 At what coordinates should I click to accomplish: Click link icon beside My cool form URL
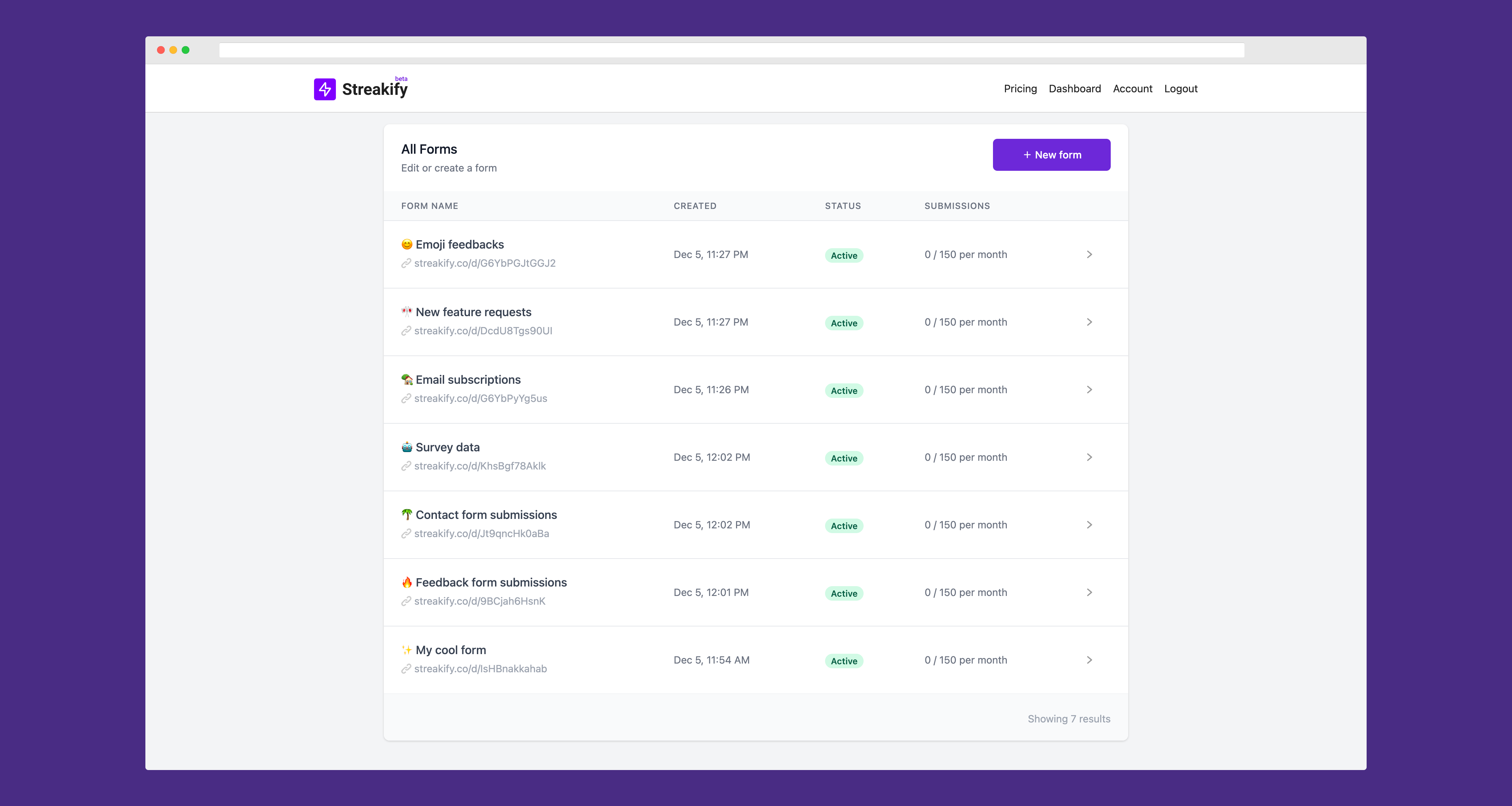coord(406,669)
